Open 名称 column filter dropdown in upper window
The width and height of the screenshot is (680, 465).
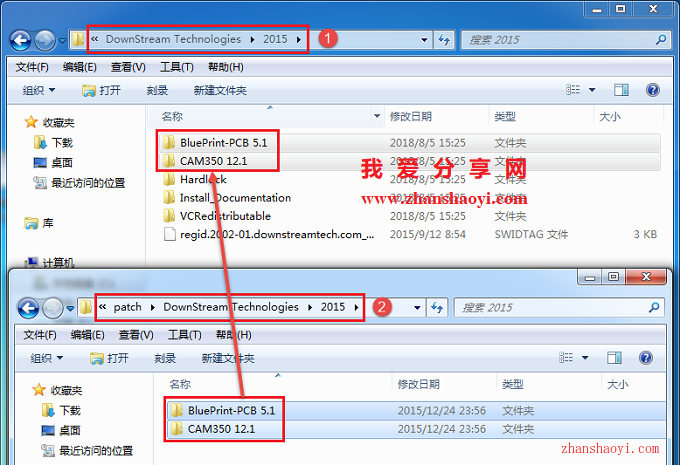(x=377, y=116)
